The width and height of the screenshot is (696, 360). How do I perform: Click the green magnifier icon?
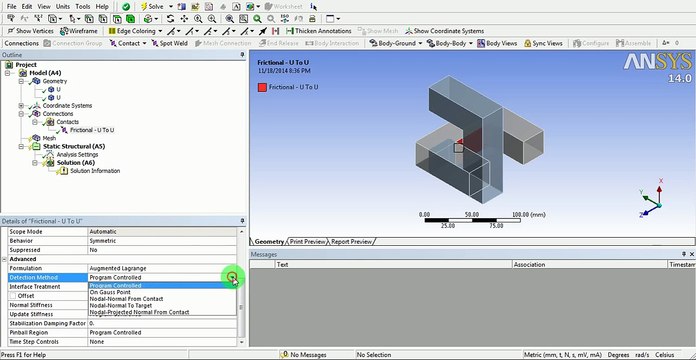[257, 19]
